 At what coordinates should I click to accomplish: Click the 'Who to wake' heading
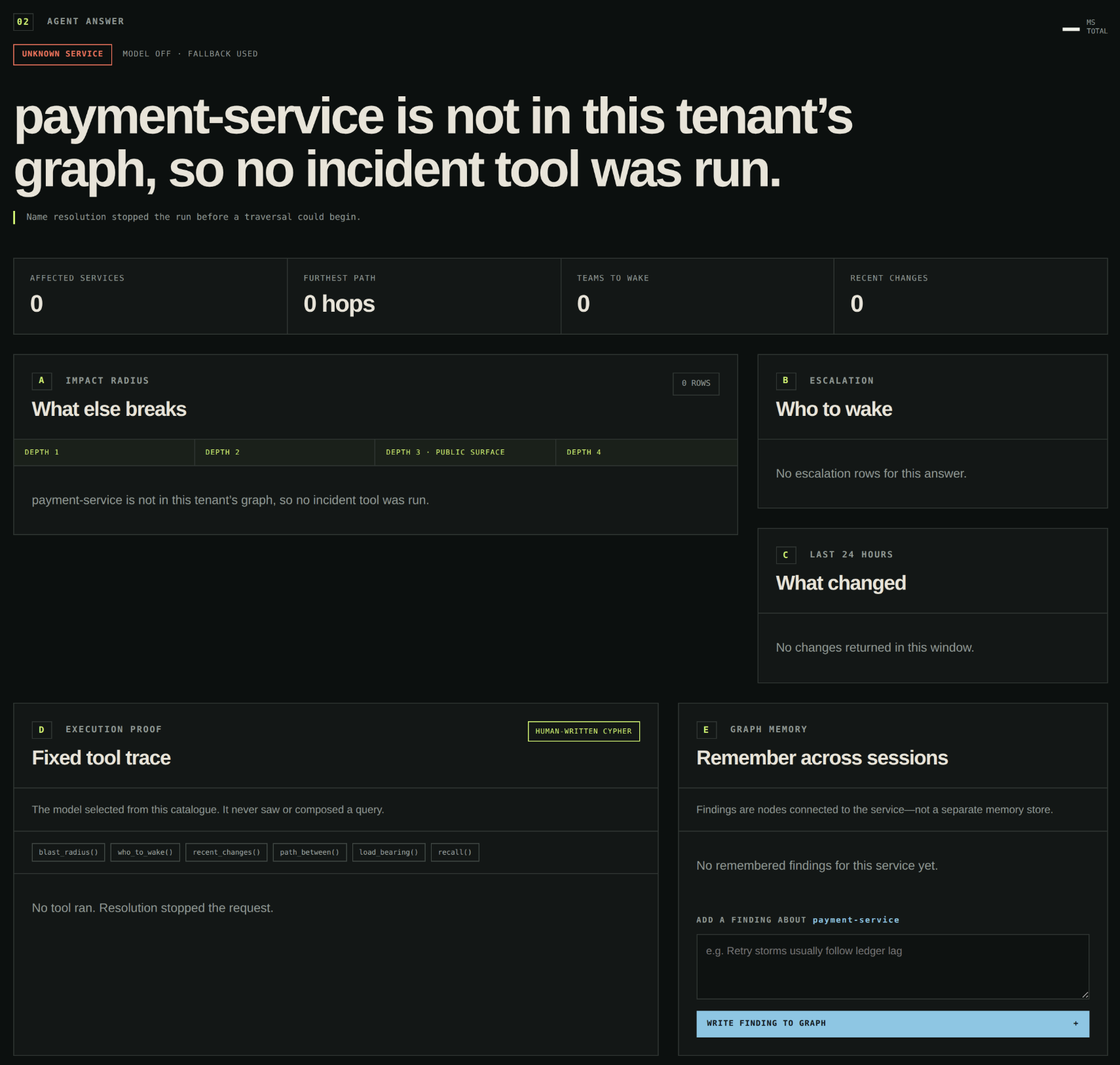coord(834,409)
